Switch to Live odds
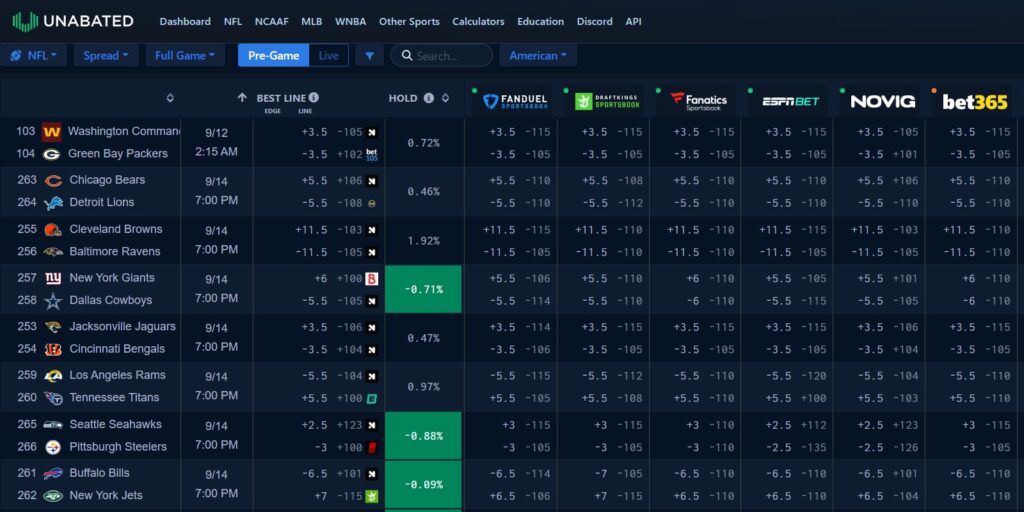The image size is (1024, 512). click(x=328, y=56)
